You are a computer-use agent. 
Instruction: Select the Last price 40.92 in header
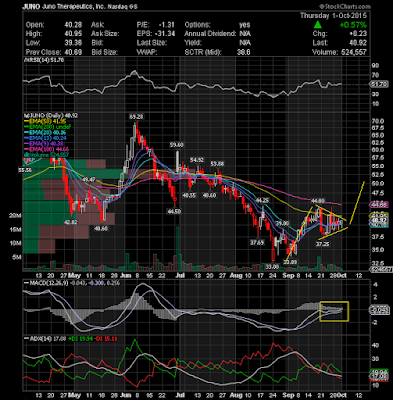click(x=358, y=43)
